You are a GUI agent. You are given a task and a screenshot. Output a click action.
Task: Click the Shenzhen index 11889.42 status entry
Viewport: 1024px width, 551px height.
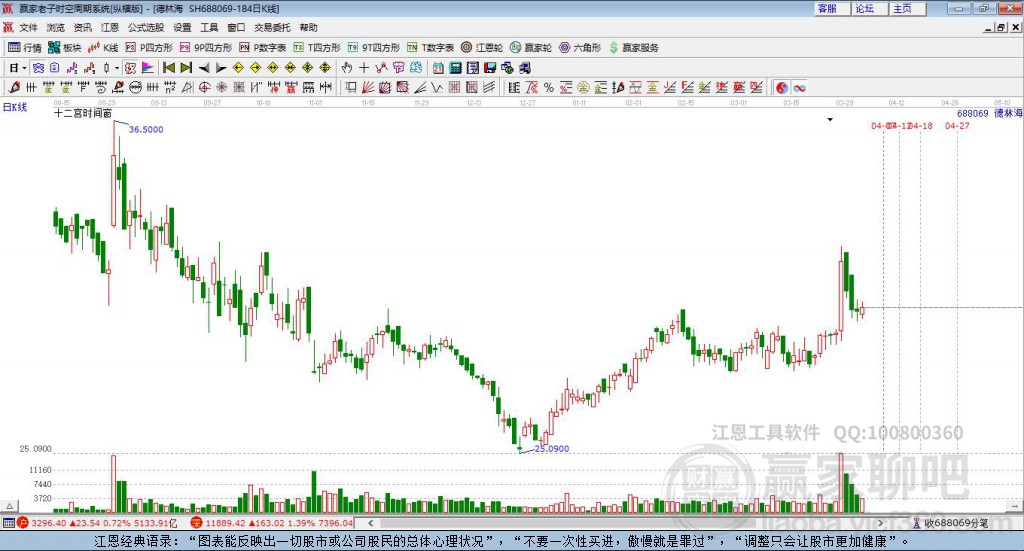(x=272, y=523)
